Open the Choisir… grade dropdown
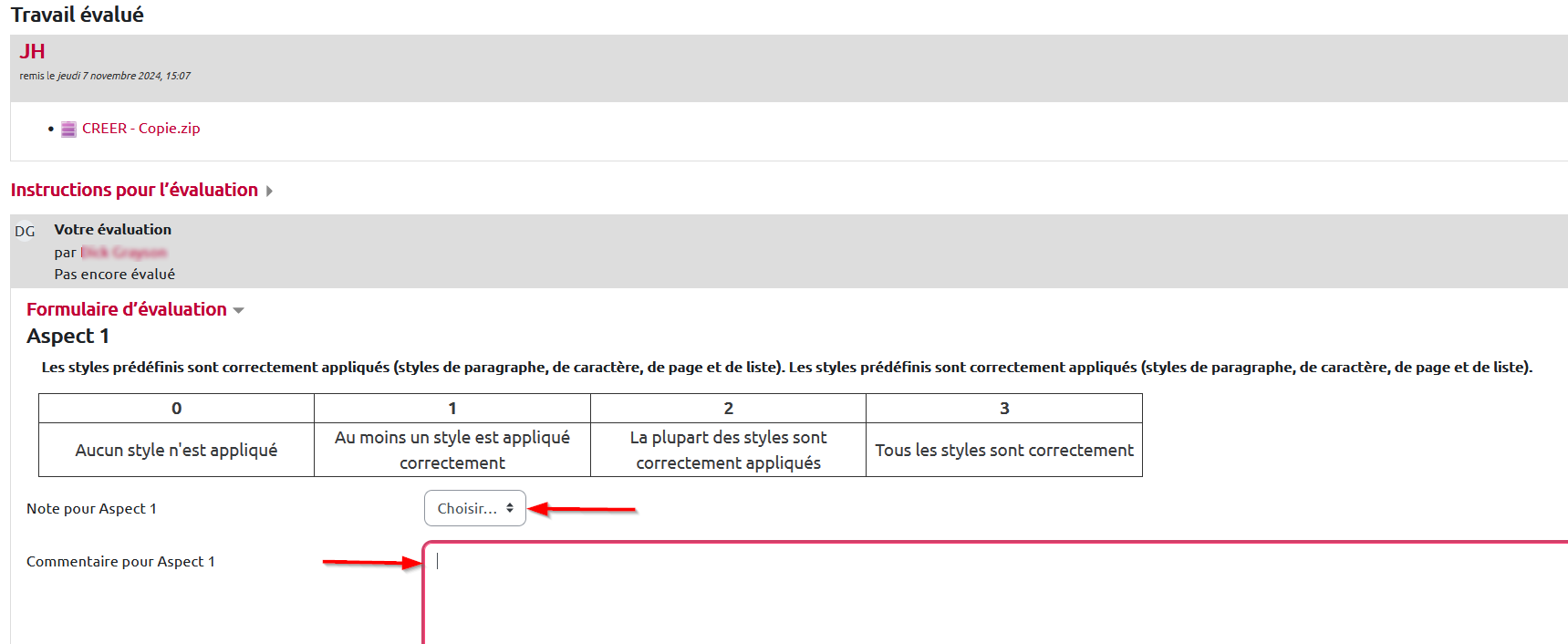The image size is (1568, 644). (x=474, y=508)
